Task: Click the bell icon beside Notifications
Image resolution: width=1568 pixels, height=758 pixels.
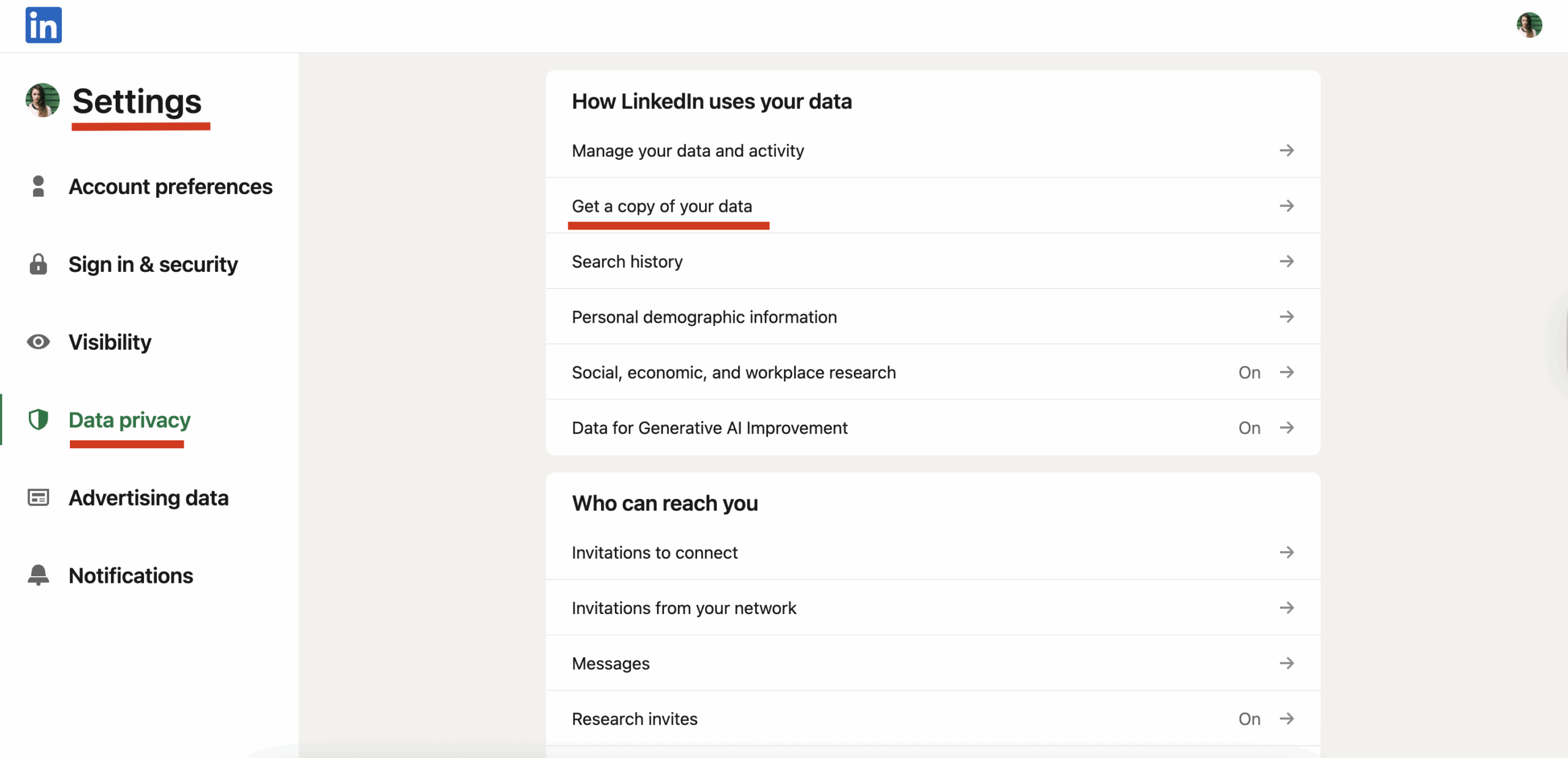Action: (38, 575)
